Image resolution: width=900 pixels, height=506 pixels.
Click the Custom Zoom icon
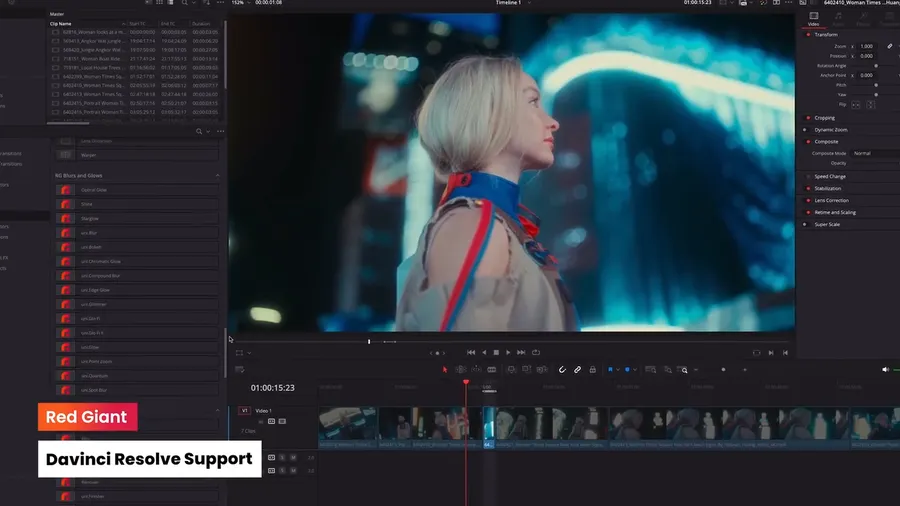682,369
